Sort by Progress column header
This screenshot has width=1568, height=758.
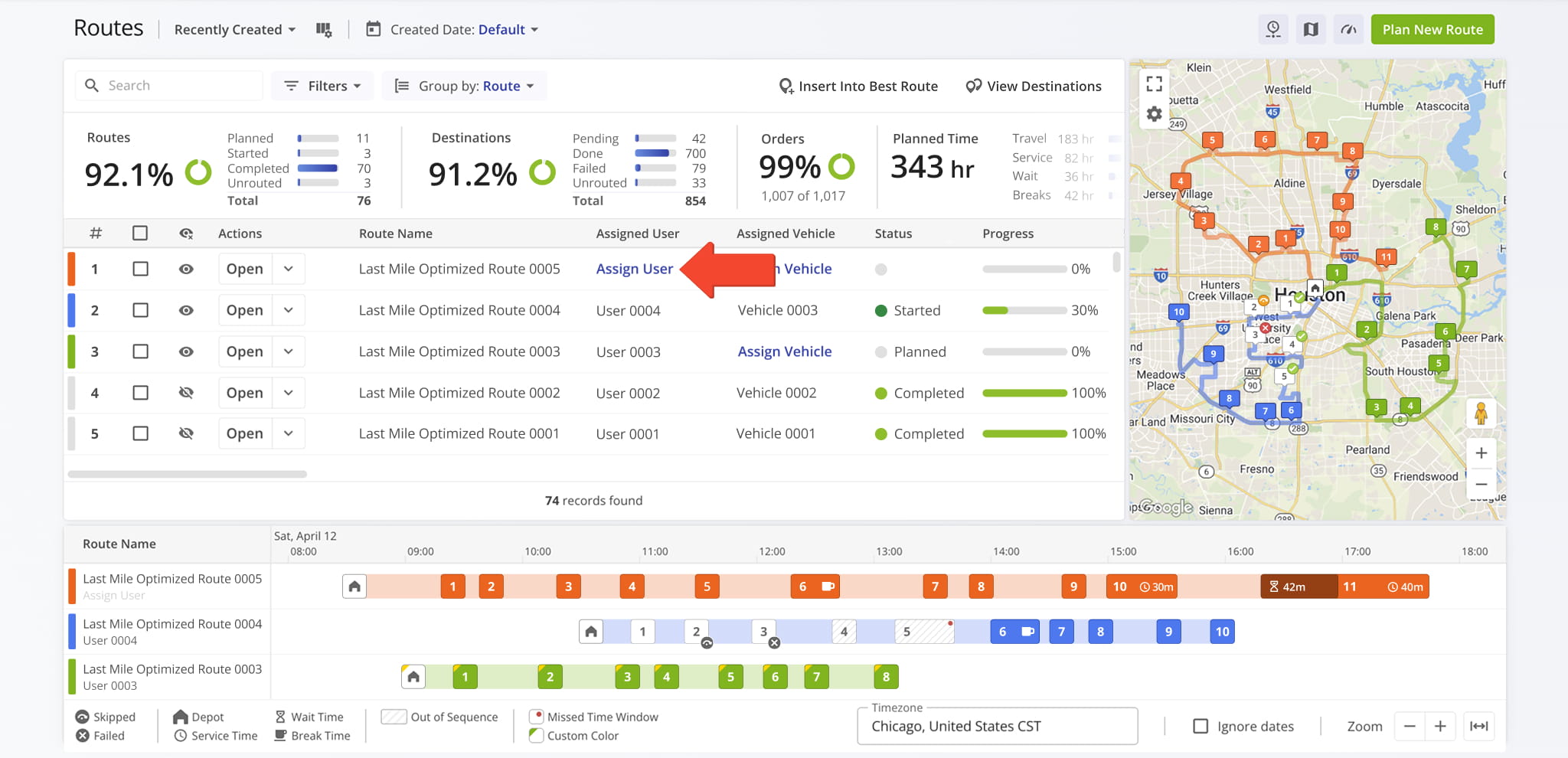1008,234
